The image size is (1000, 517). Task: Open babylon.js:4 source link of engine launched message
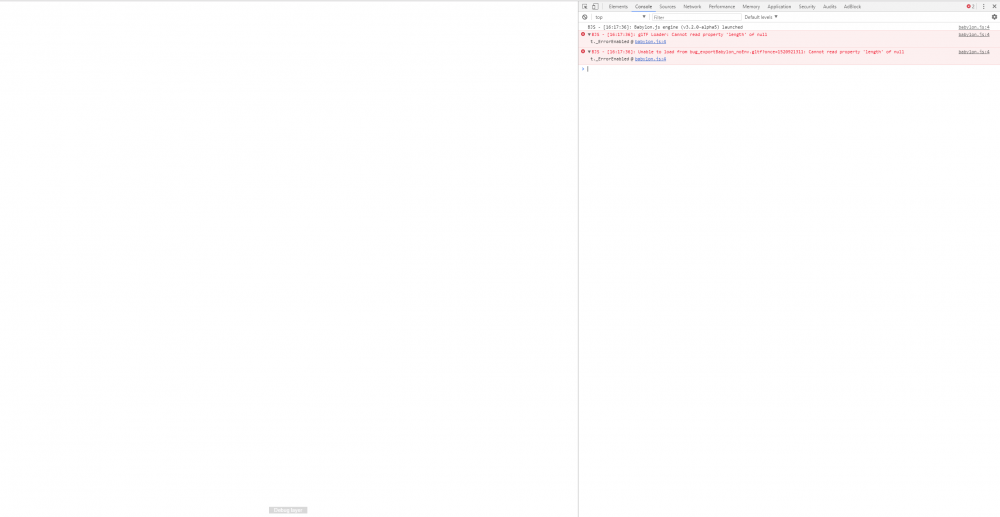pyautogui.click(x=974, y=27)
